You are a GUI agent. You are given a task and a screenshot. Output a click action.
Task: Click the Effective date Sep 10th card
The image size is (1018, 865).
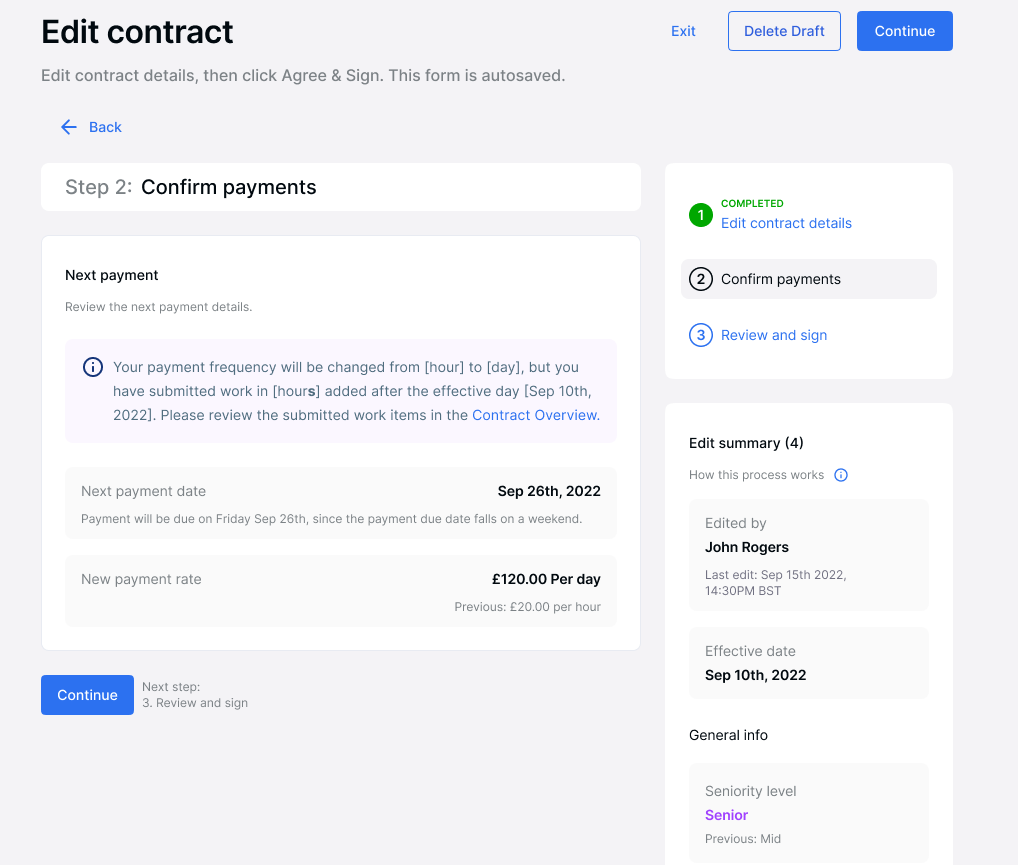(x=808, y=663)
